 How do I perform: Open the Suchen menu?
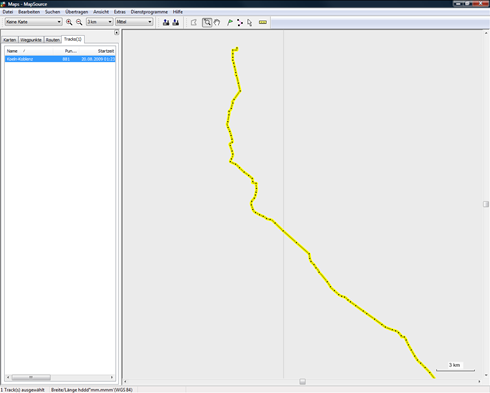(52, 12)
